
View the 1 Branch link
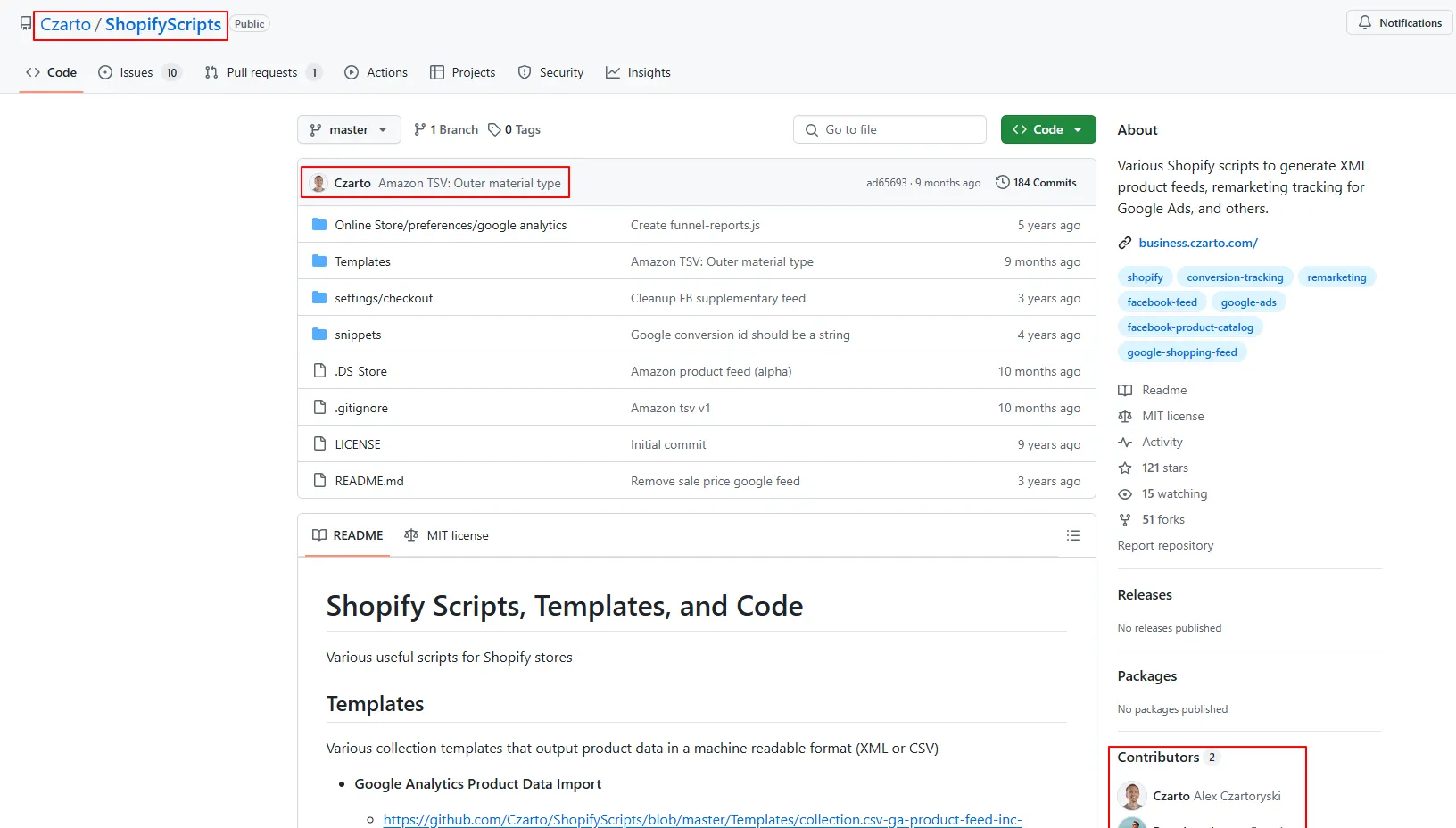tap(446, 129)
